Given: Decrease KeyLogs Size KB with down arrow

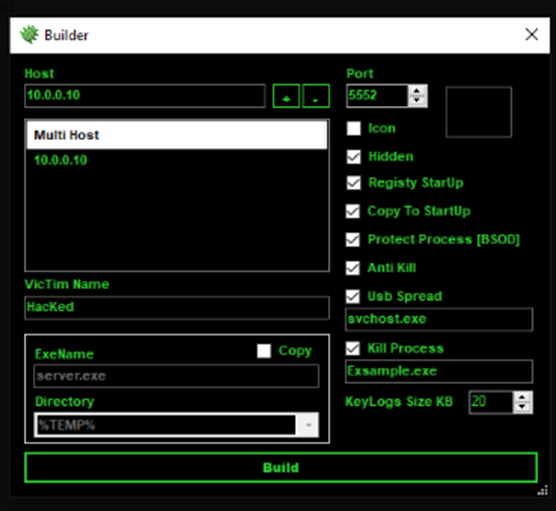Looking at the screenshot, I should (x=522, y=407).
